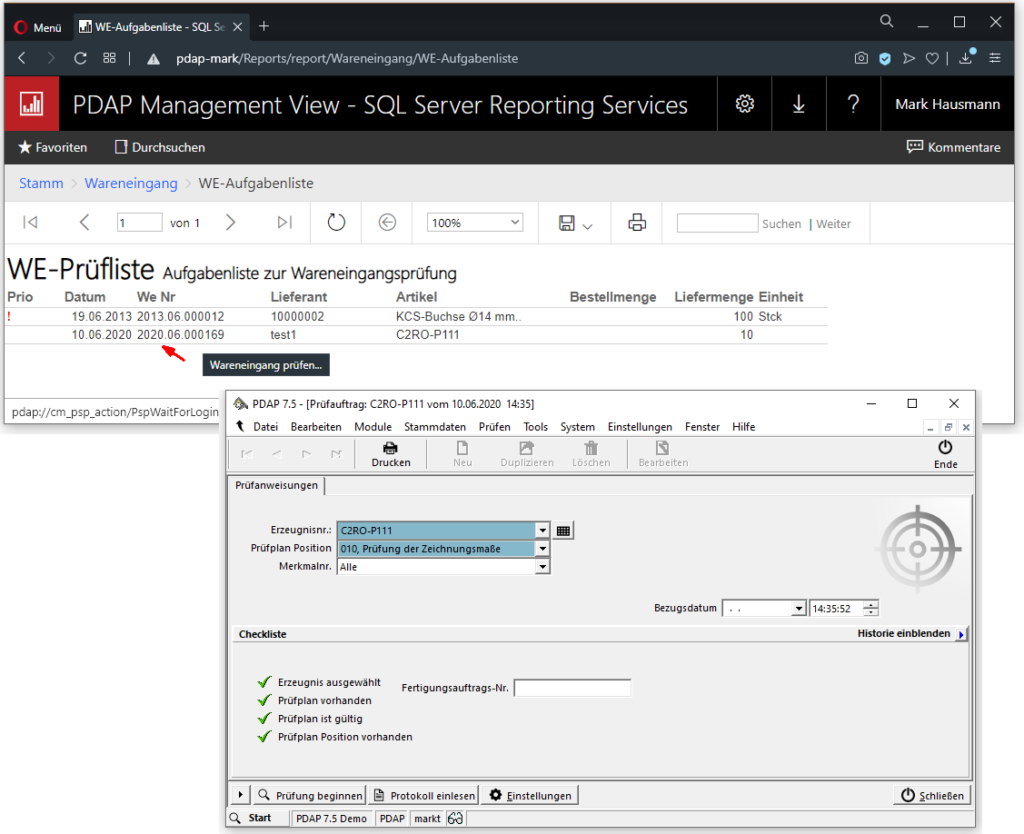Open Opera speed dial grid icon

(109, 58)
